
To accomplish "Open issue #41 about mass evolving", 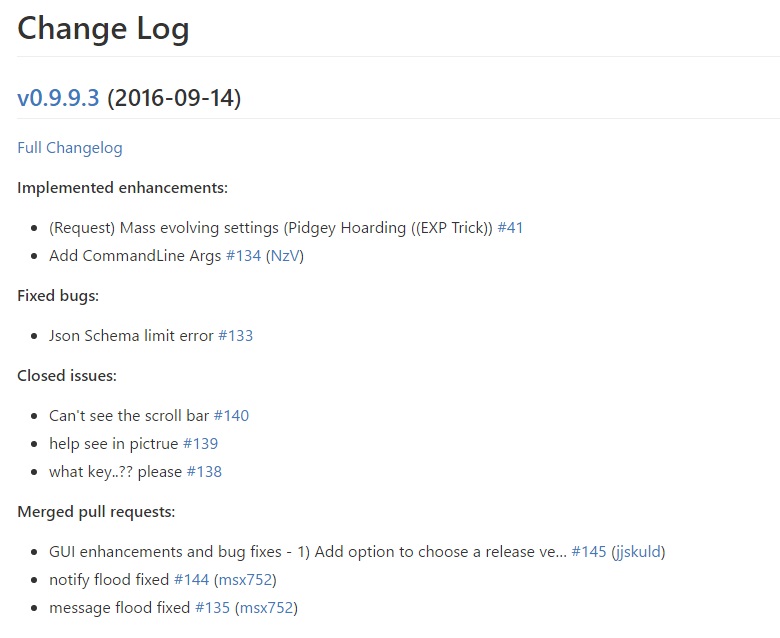I will (510, 228).
